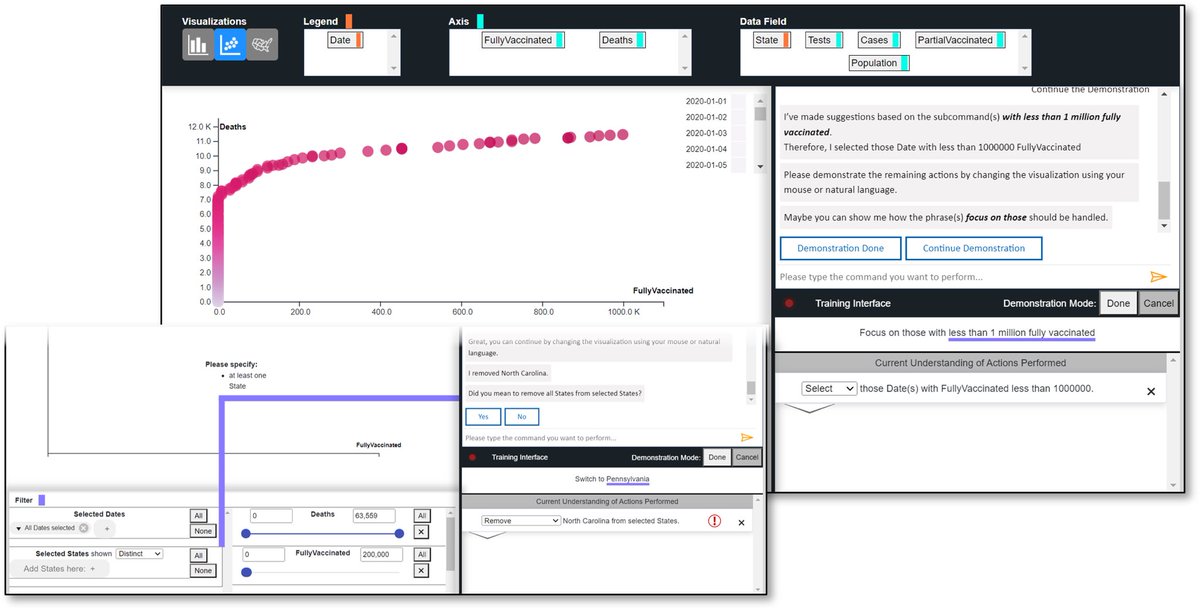Click None button for Selected States
Screen dimensions: 1200x610
tap(203, 570)
